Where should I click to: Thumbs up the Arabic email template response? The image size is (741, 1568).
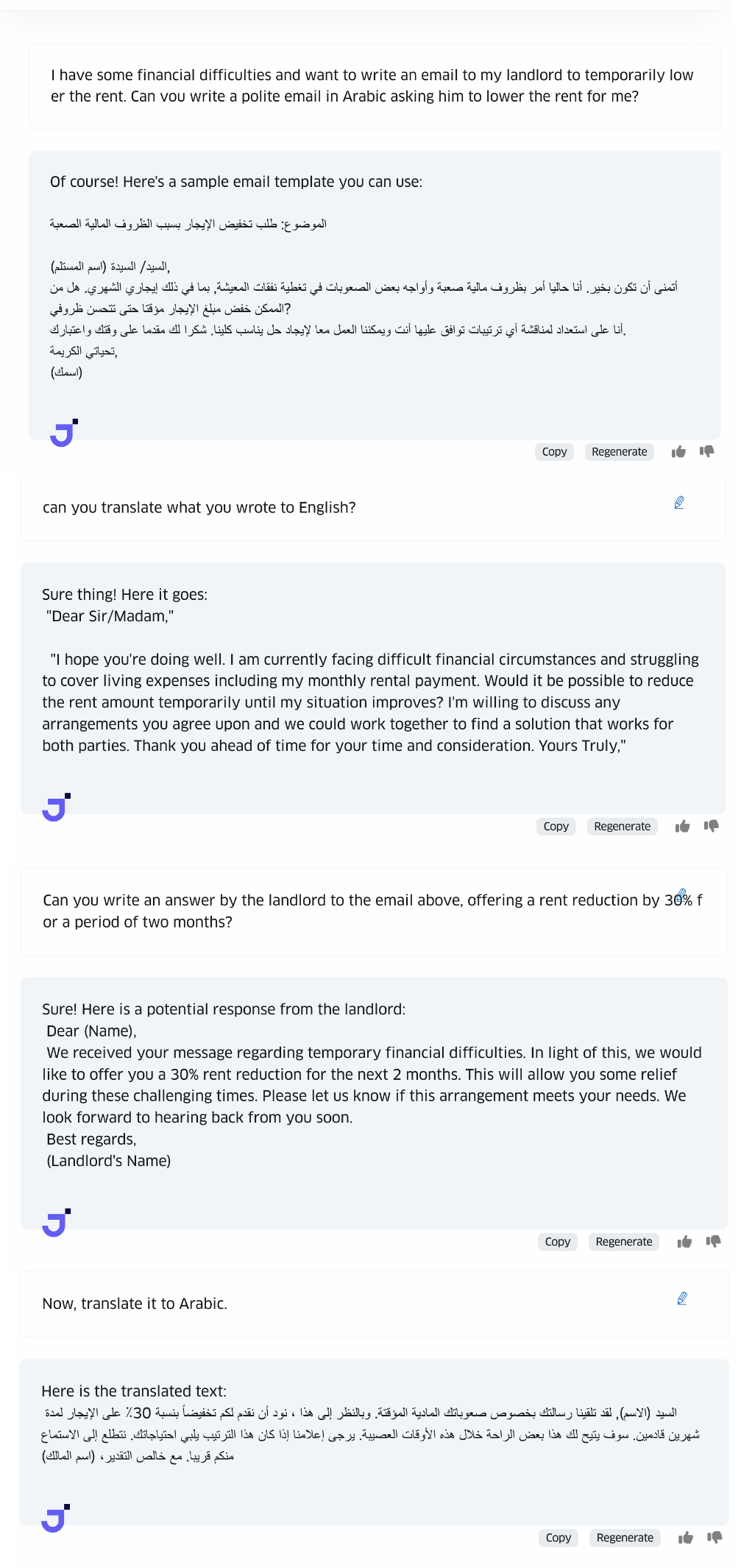(678, 451)
